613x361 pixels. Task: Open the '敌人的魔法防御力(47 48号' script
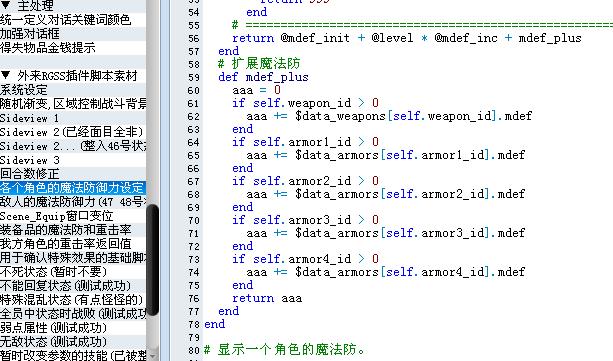pyautogui.click(x=73, y=202)
